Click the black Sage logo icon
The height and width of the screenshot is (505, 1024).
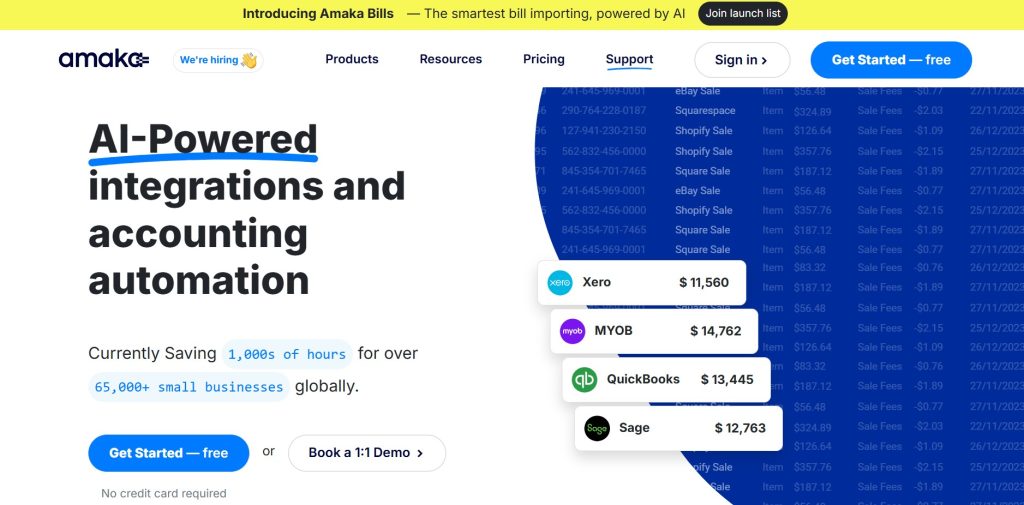point(597,429)
